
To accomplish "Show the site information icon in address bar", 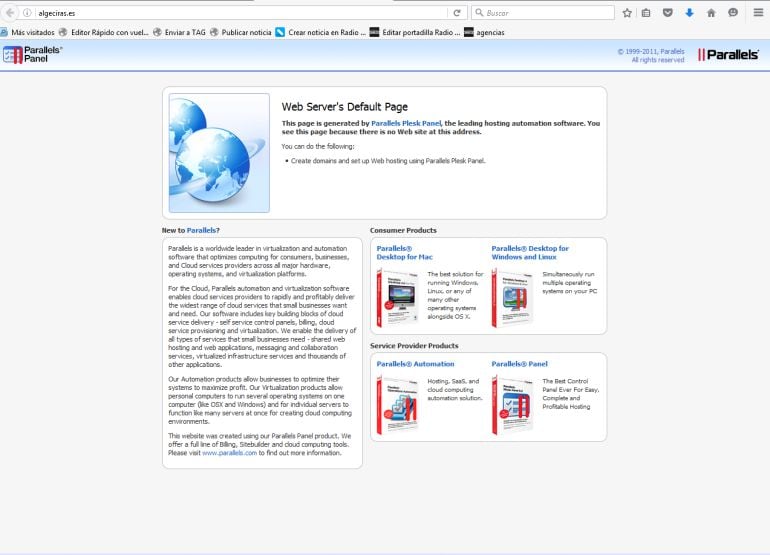I will click(27, 13).
